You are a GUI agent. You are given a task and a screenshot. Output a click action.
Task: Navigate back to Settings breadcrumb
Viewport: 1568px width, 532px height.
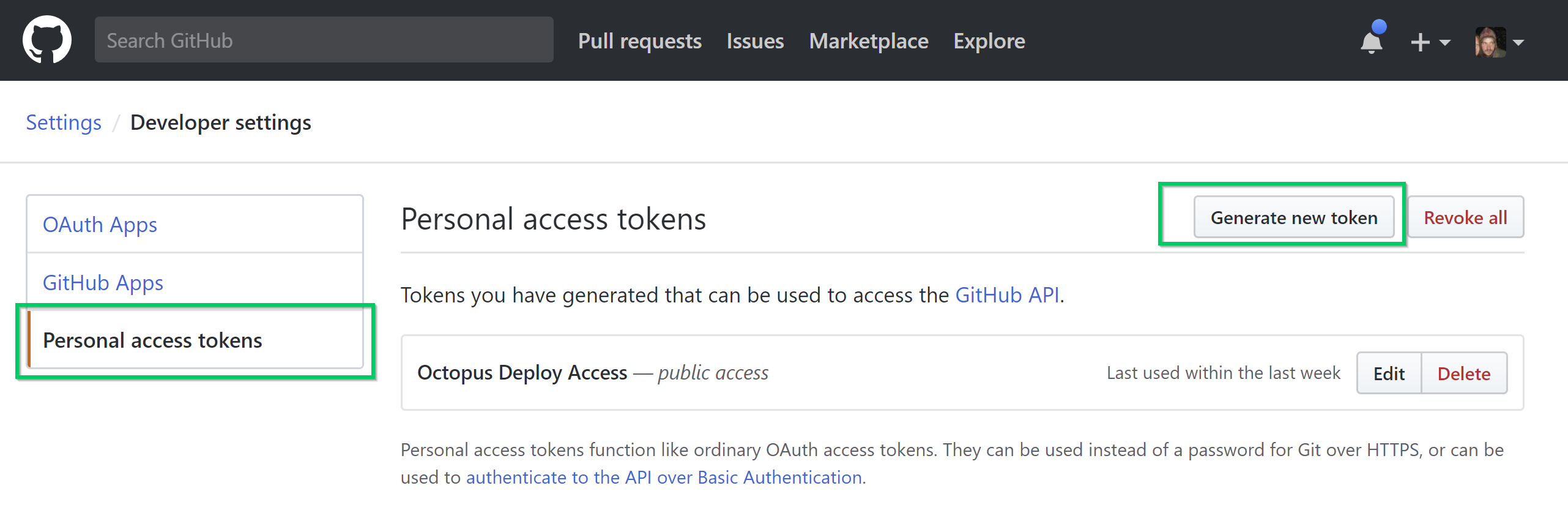[64, 122]
